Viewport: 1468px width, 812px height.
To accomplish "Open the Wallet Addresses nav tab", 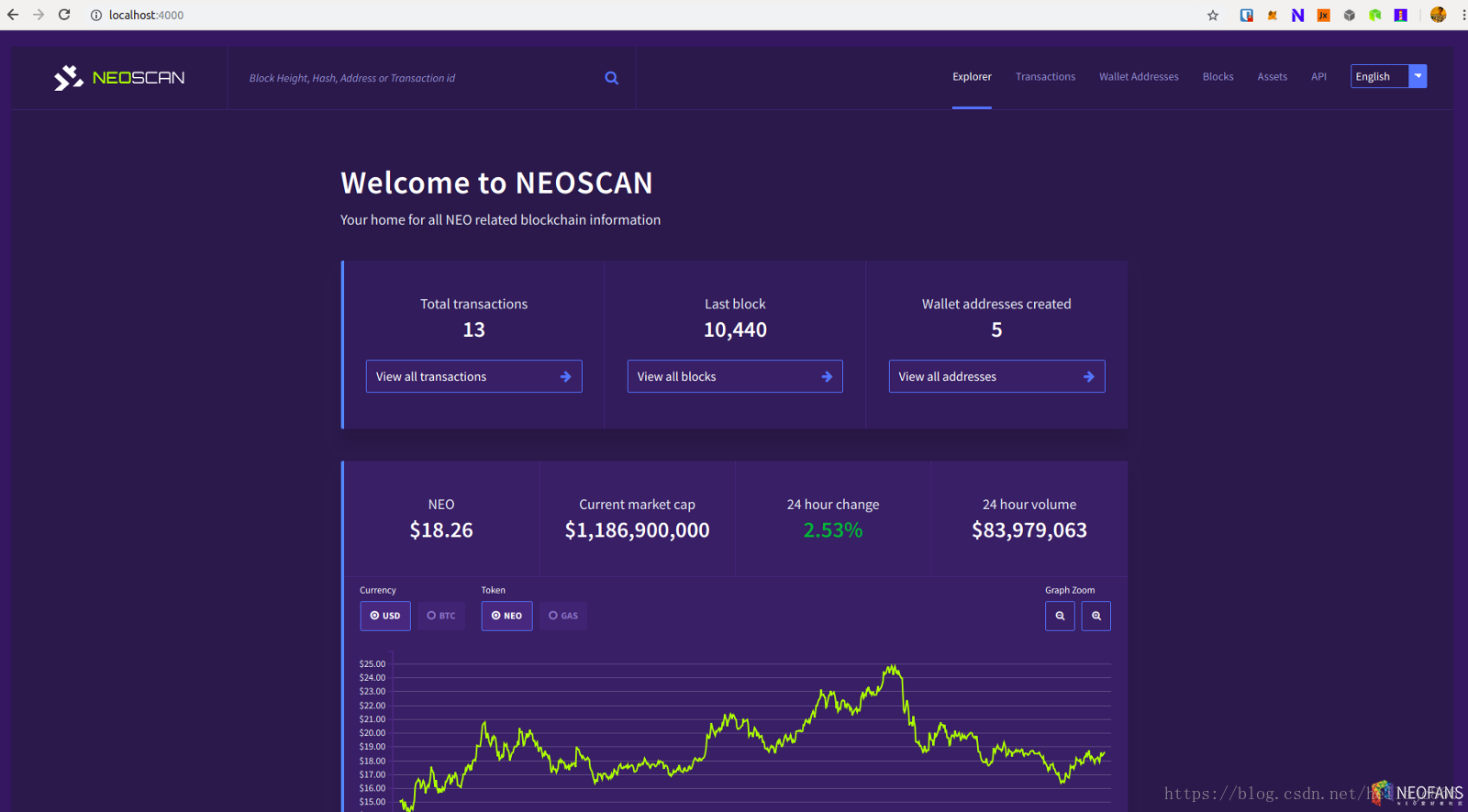I will tap(1139, 77).
